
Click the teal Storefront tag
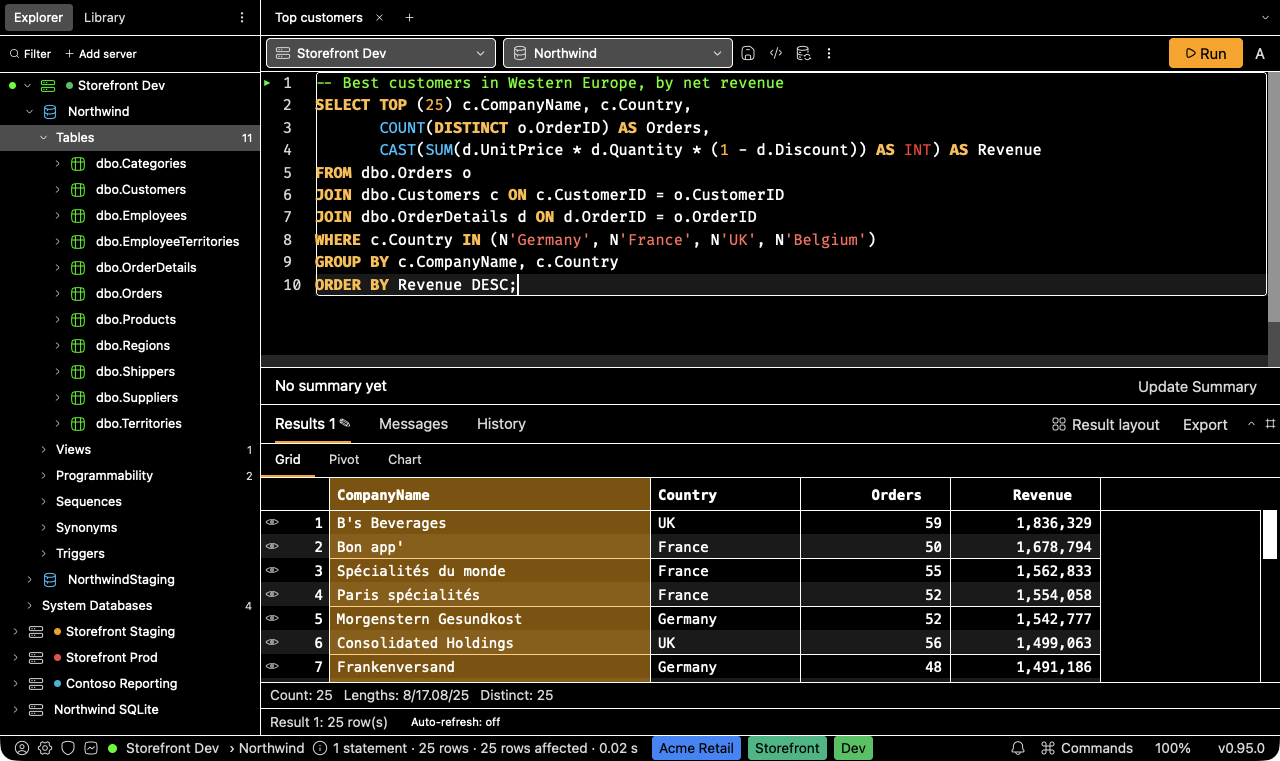787,748
